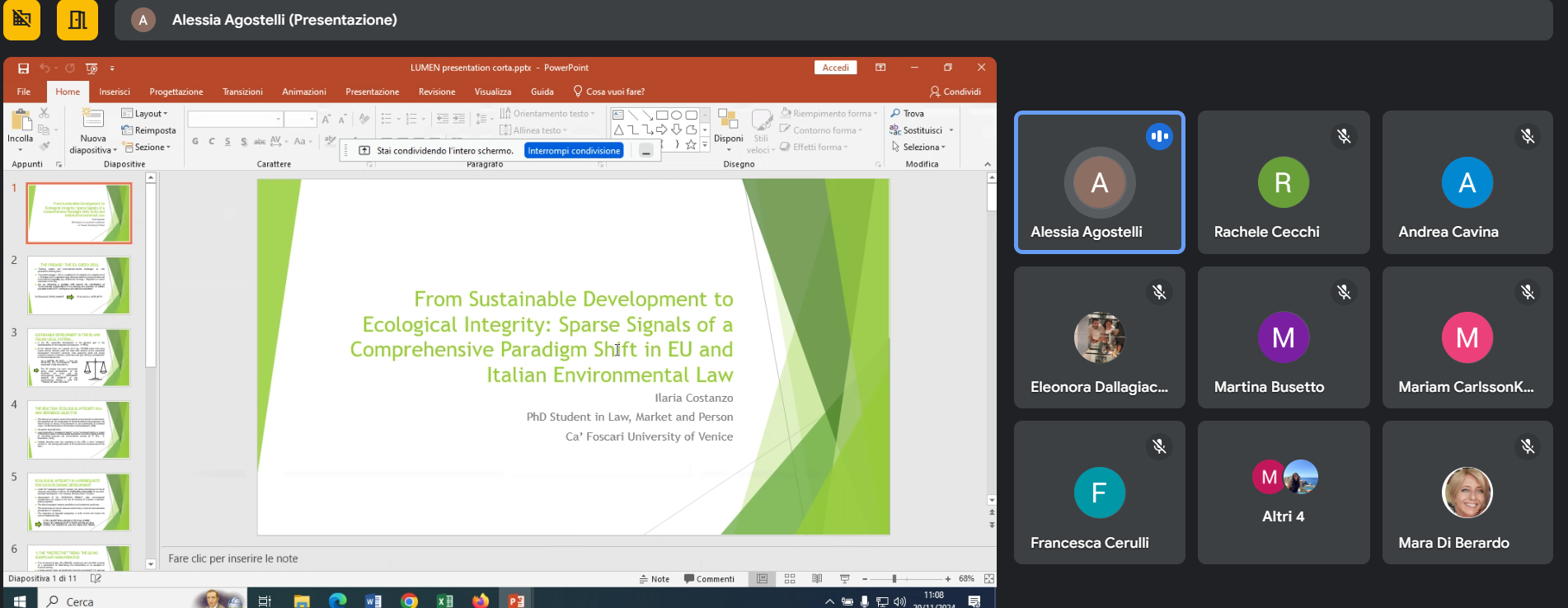1568x608 pixels.
Task: Open Chrome from the Windows taskbar
Action: pos(409,601)
